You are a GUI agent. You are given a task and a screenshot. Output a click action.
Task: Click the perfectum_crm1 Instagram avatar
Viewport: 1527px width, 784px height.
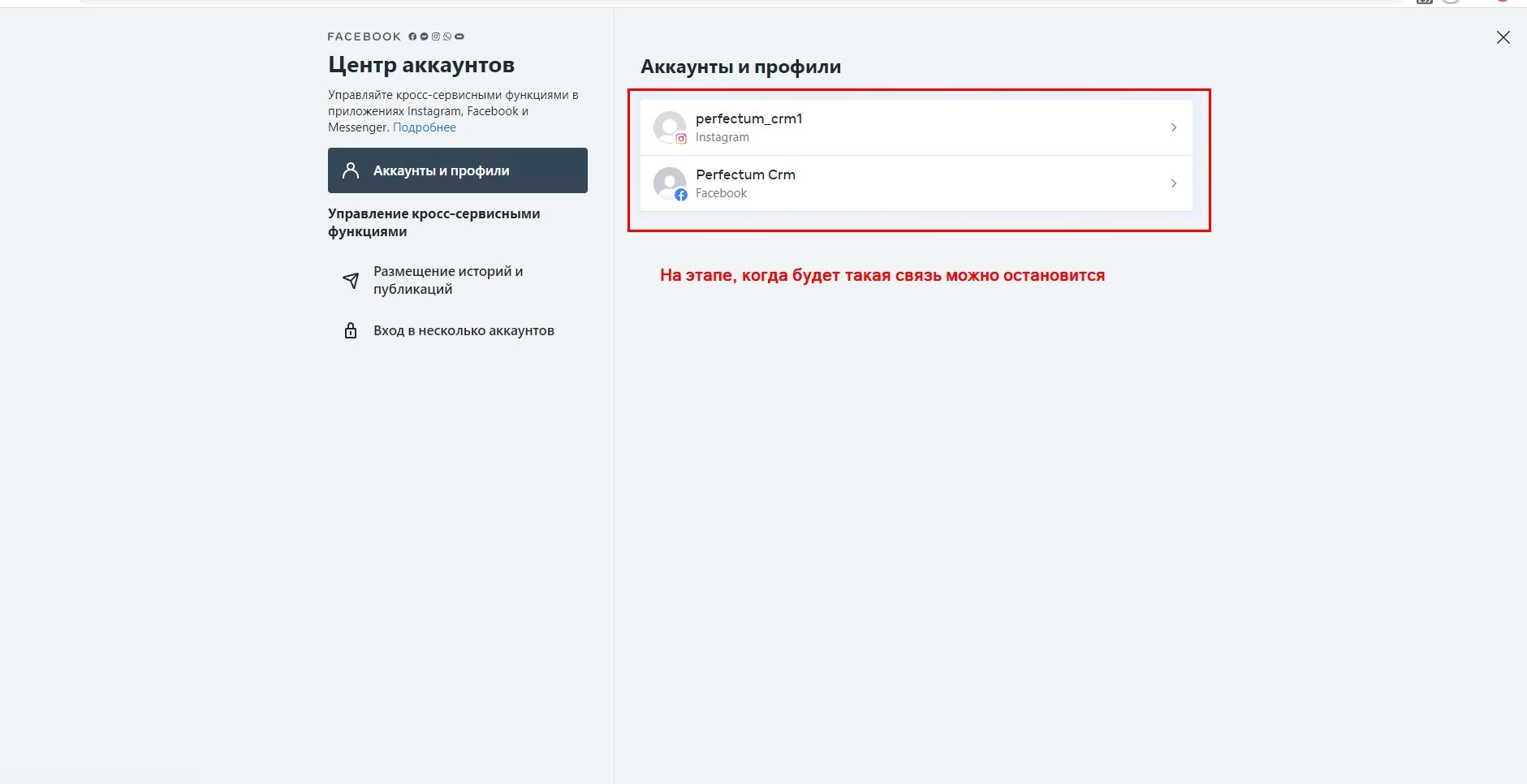(x=671, y=128)
